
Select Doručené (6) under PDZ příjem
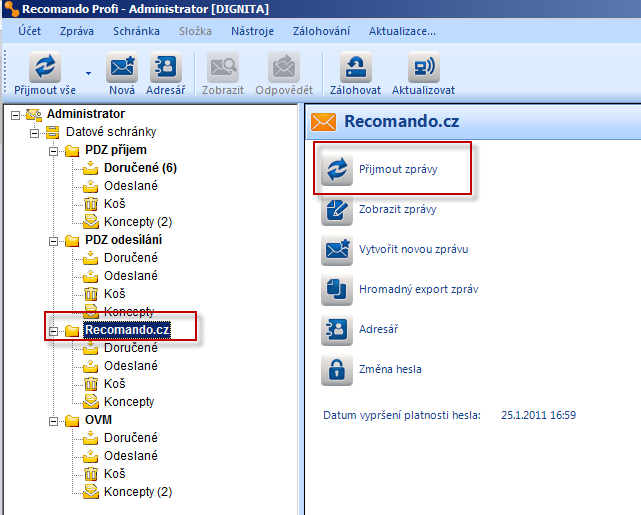pos(140,168)
